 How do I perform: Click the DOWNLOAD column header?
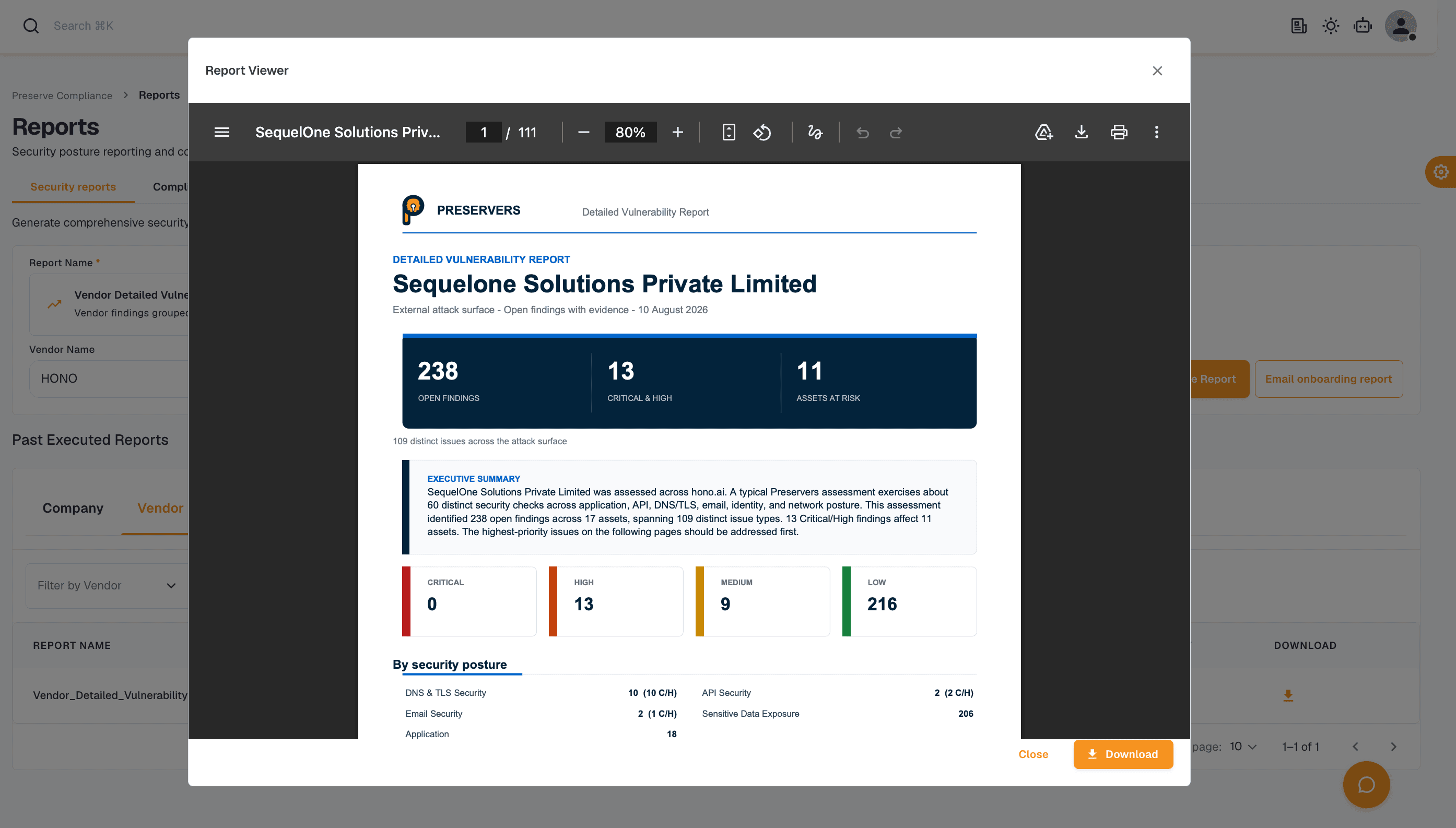point(1305,645)
